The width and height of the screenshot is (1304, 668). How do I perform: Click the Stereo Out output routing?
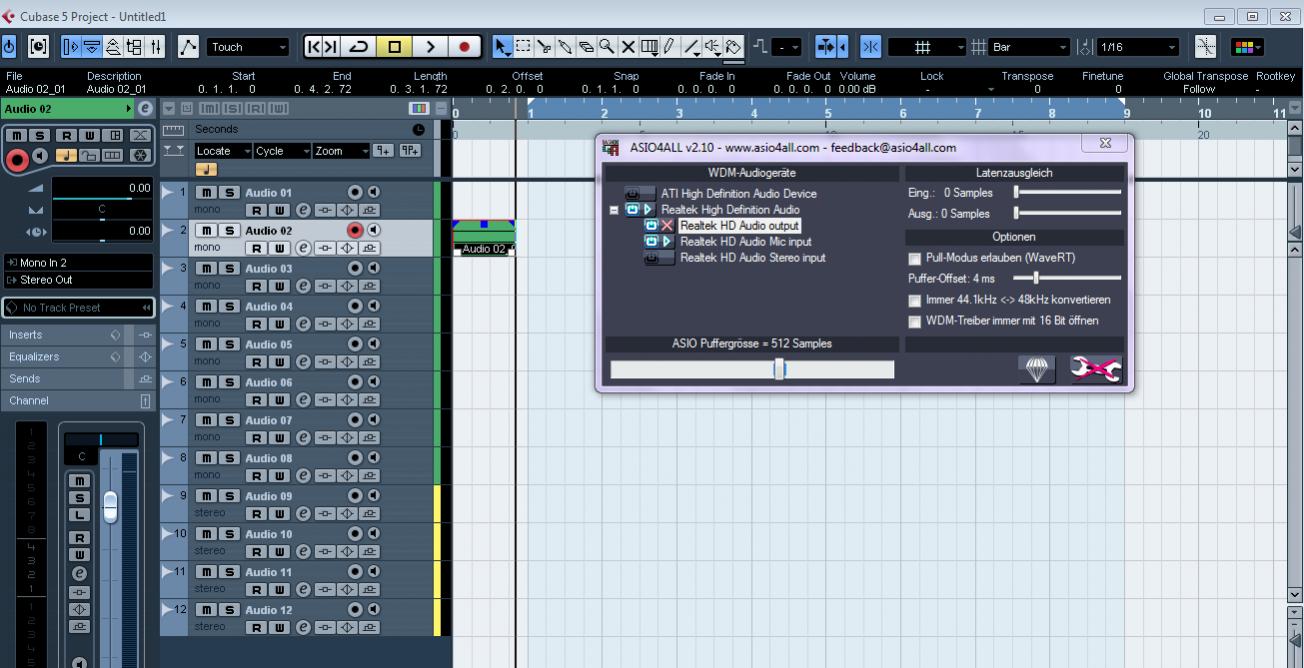click(x=77, y=280)
